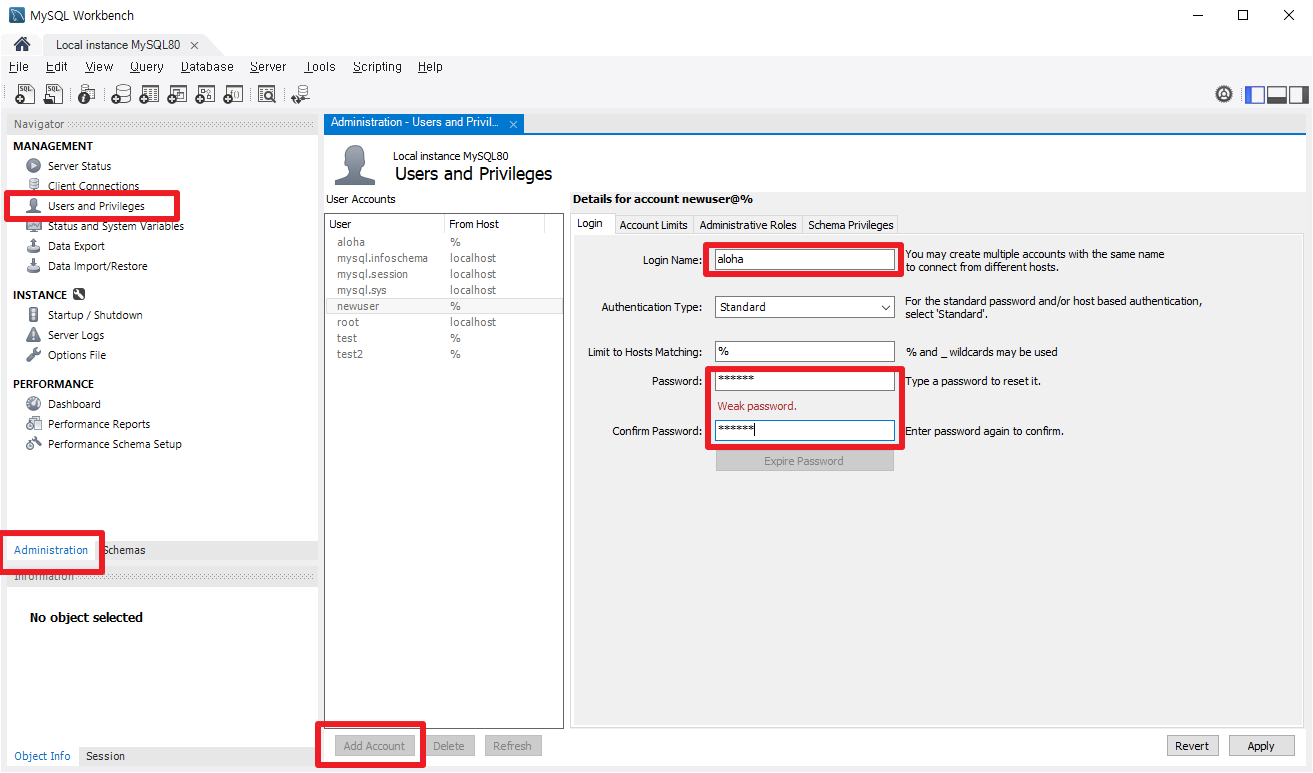Open Server Status in Navigator
The height and width of the screenshot is (773, 1313).
click(x=79, y=166)
